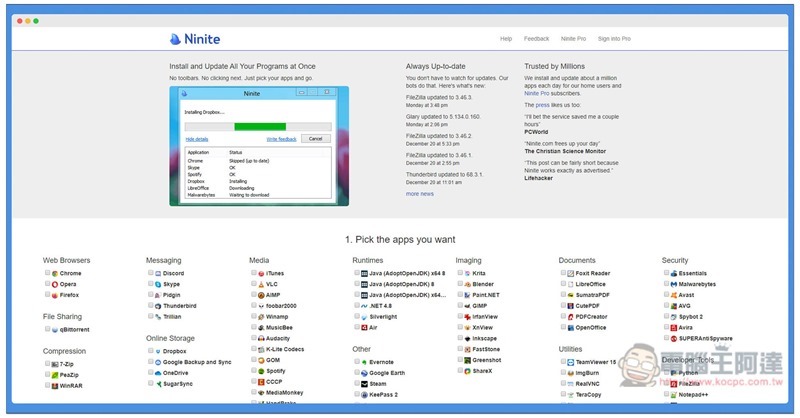Open the Help page from top navigation
The width and height of the screenshot is (800, 418).
coord(506,39)
